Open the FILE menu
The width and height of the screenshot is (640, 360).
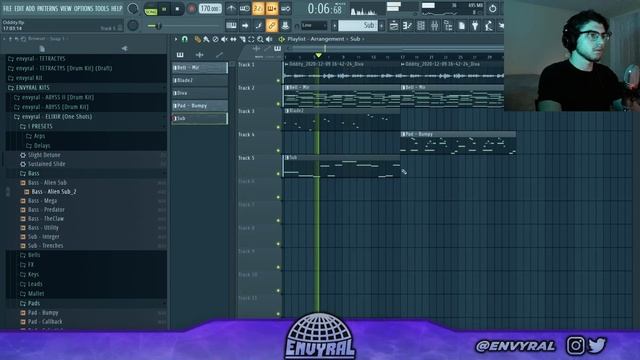pyautogui.click(x=7, y=9)
